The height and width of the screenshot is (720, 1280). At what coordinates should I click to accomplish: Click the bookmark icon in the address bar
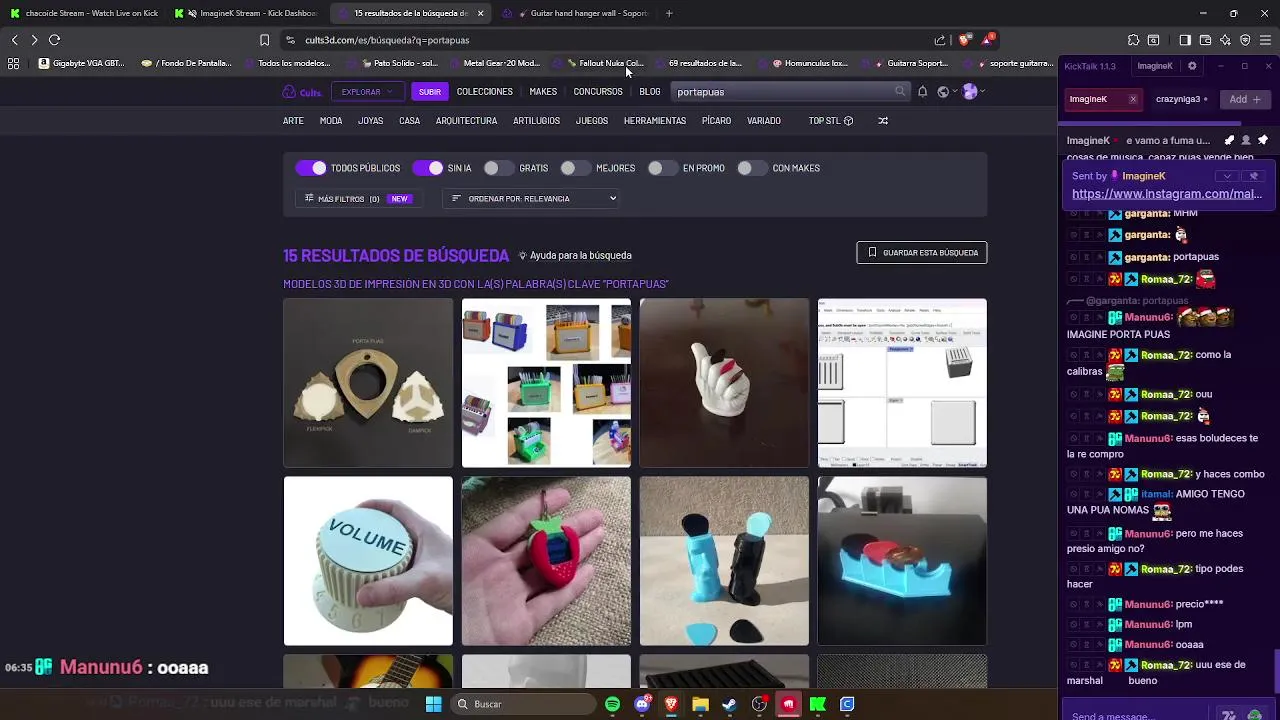pyautogui.click(x=264, y=40)
